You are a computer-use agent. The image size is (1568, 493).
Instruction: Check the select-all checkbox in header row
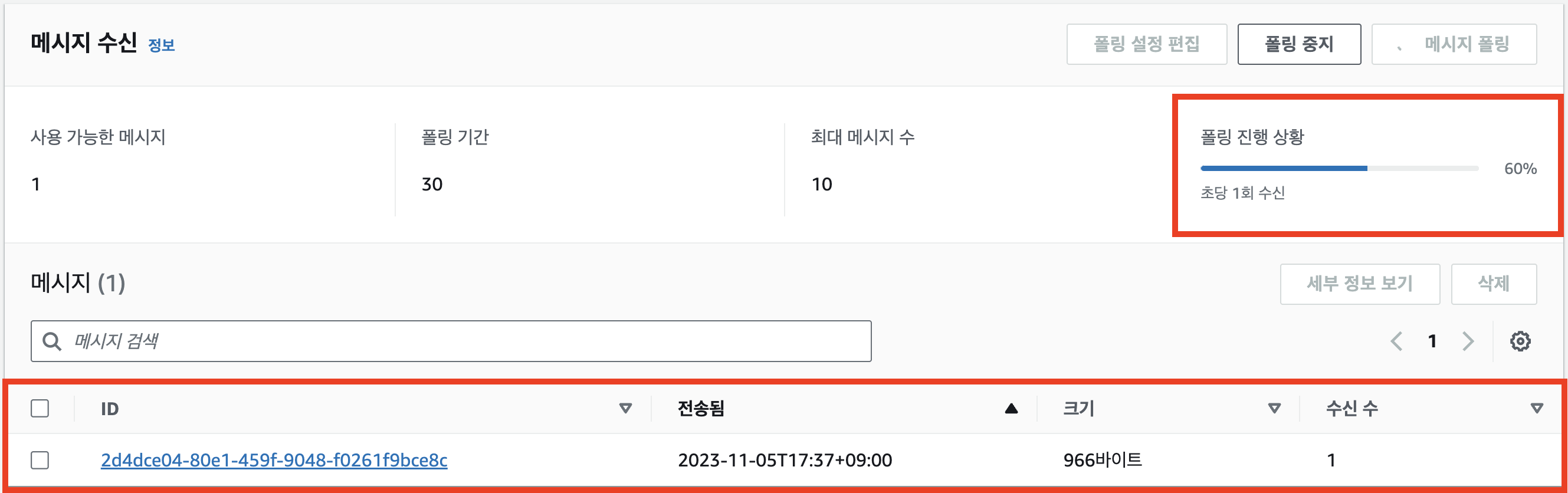click(40, 409)
